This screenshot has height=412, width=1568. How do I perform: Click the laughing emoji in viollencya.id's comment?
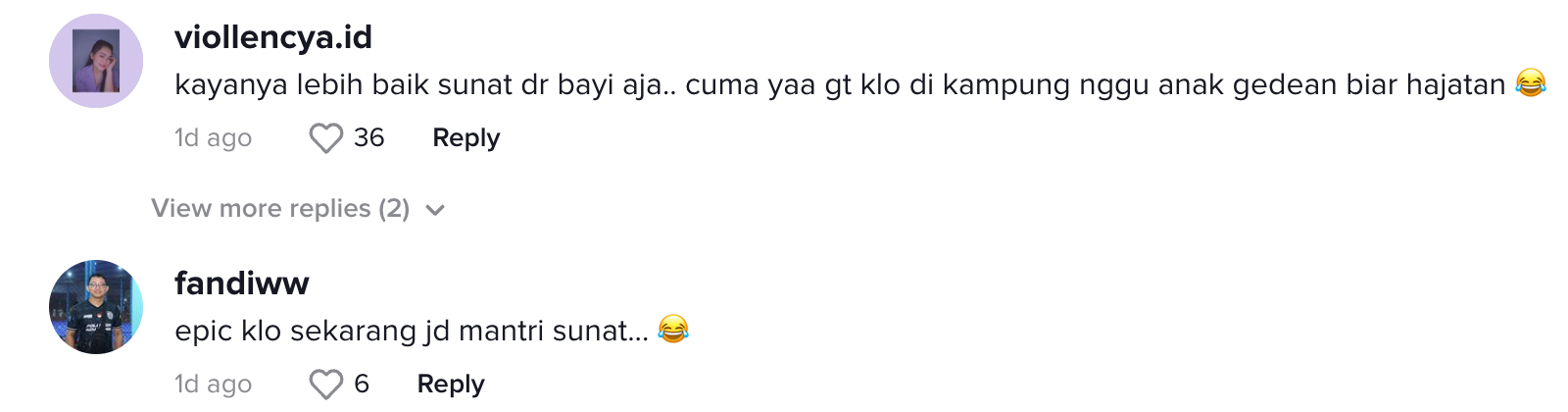point(1531,83)
